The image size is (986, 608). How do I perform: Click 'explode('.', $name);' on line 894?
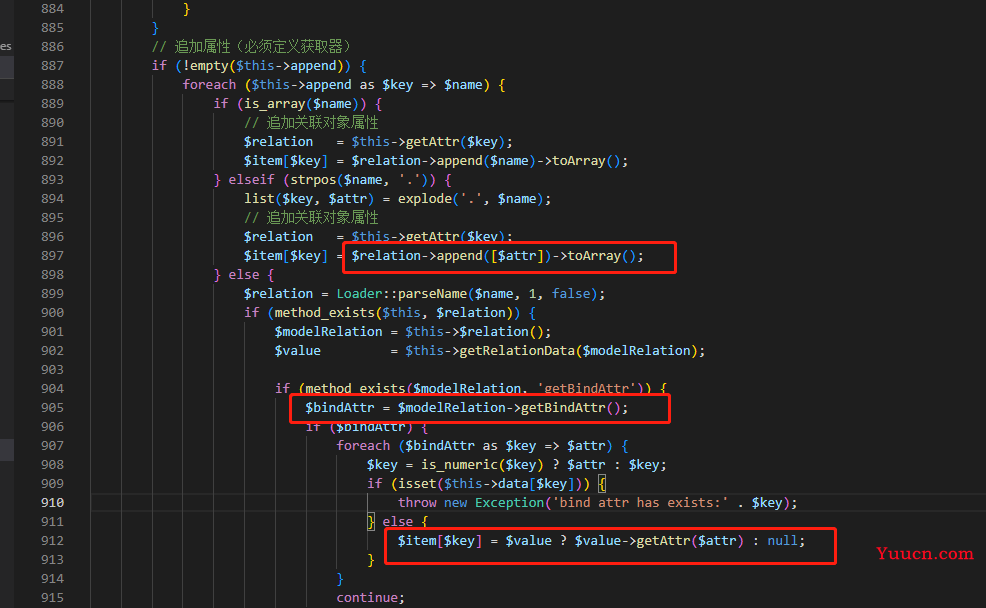coord(475,199)
